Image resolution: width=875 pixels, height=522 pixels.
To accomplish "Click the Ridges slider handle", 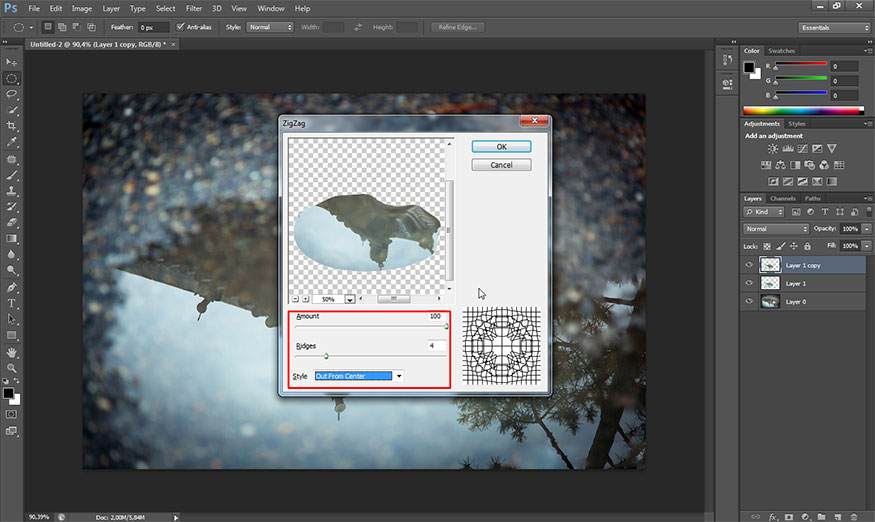I will [326, 355].
